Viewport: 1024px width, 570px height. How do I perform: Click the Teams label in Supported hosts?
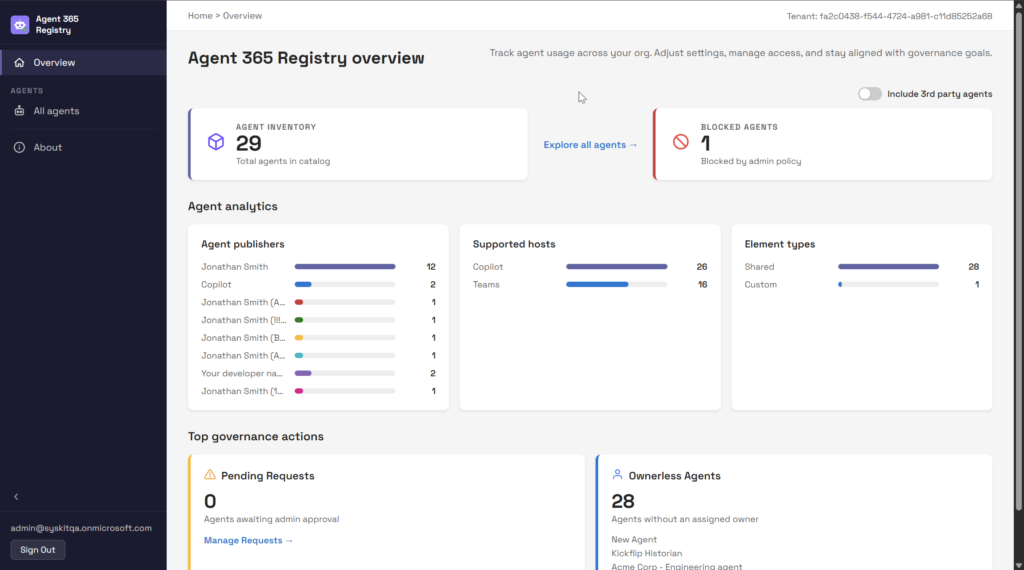(x=486, y=285)
